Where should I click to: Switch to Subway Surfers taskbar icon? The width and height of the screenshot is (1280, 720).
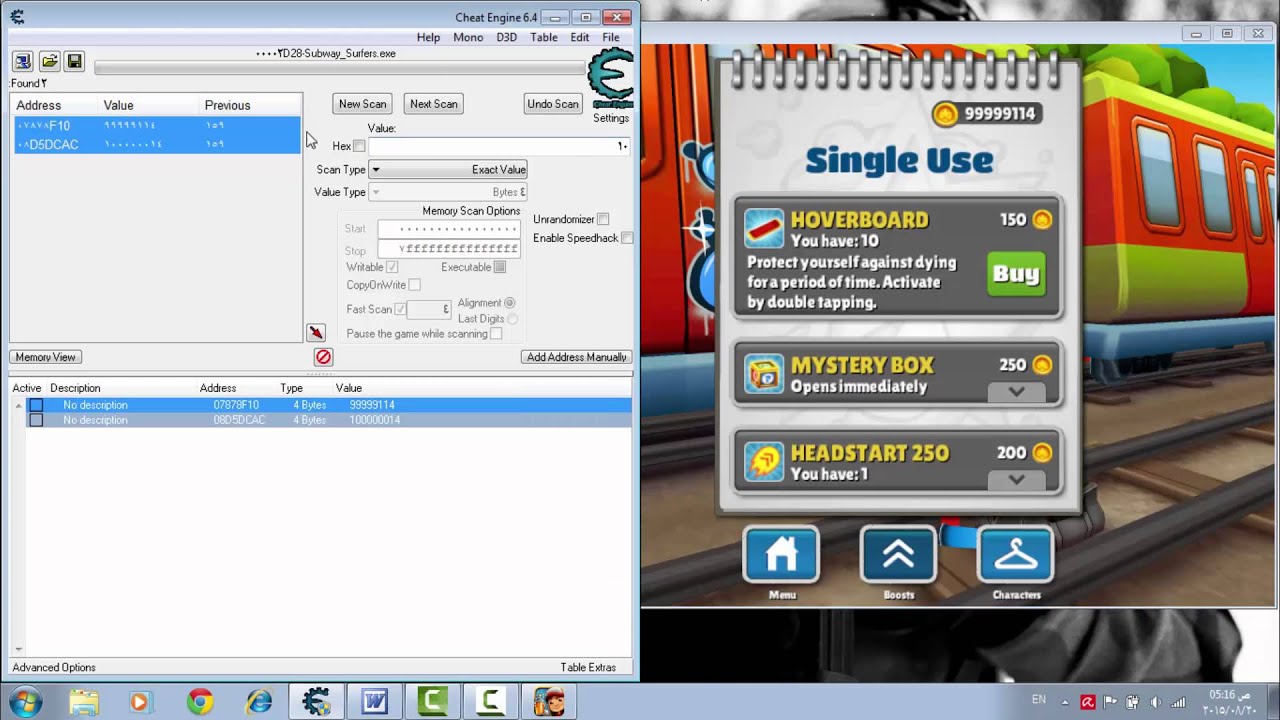point(549,702)
